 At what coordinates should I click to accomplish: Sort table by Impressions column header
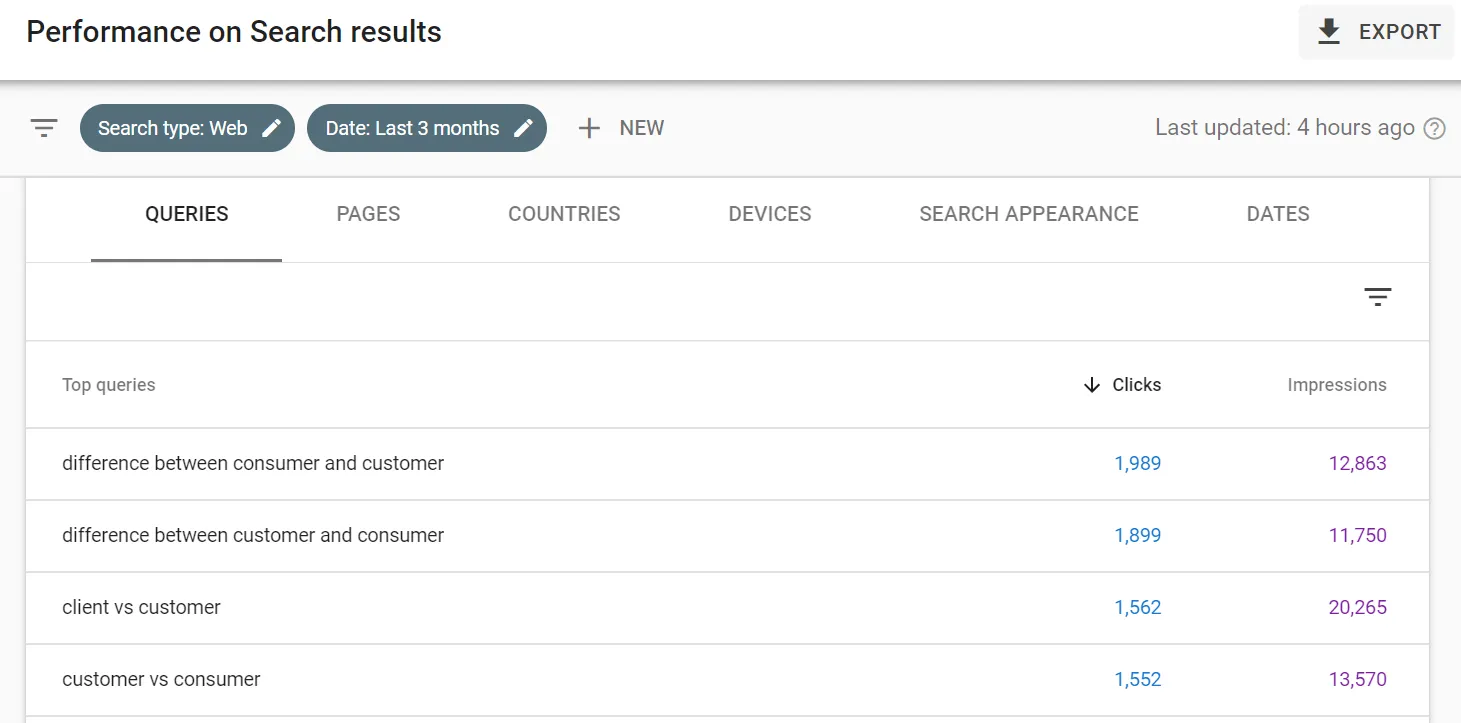tap(1336, 385)
